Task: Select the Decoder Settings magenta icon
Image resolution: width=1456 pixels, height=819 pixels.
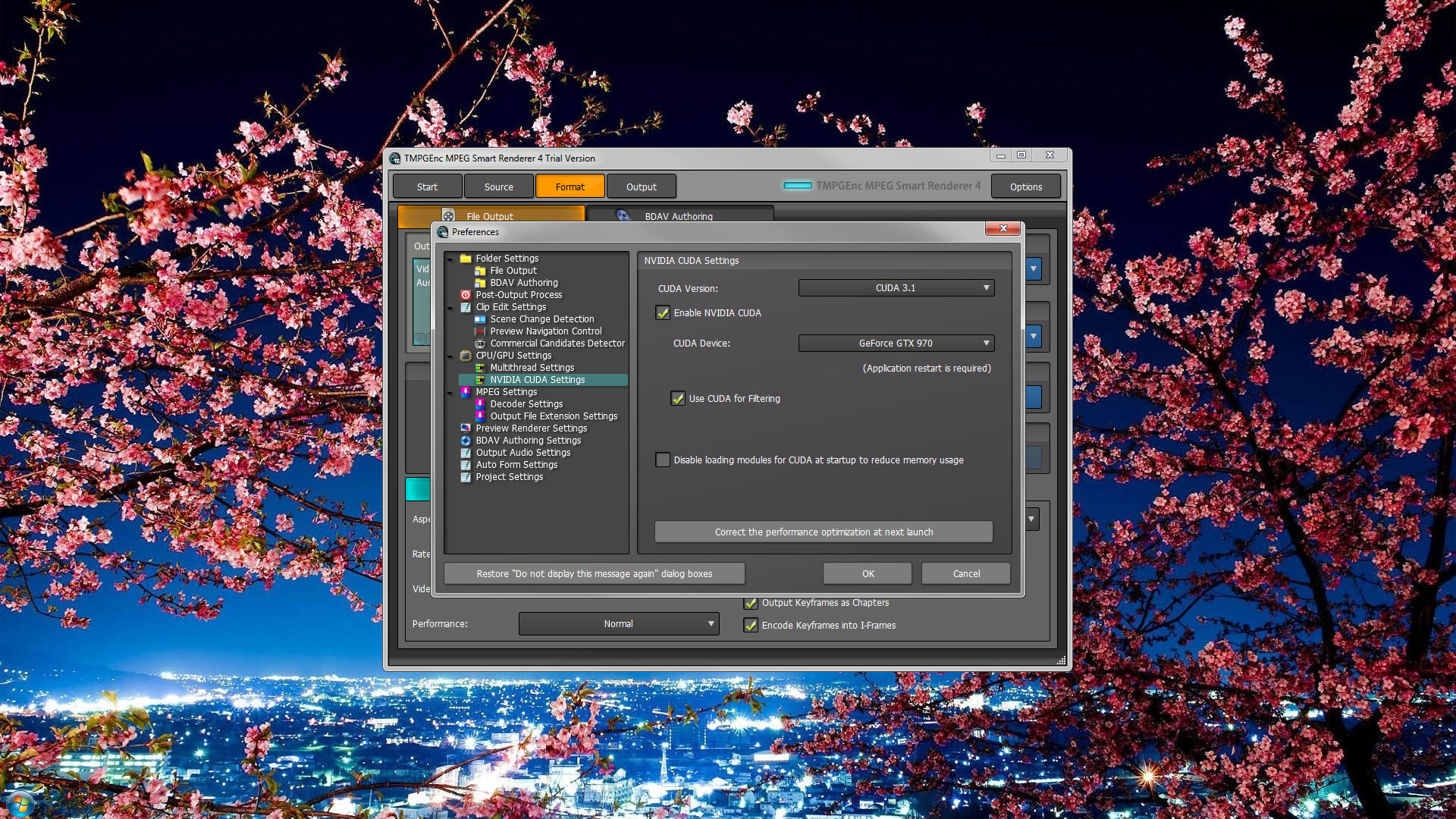Action: (480, 404)
